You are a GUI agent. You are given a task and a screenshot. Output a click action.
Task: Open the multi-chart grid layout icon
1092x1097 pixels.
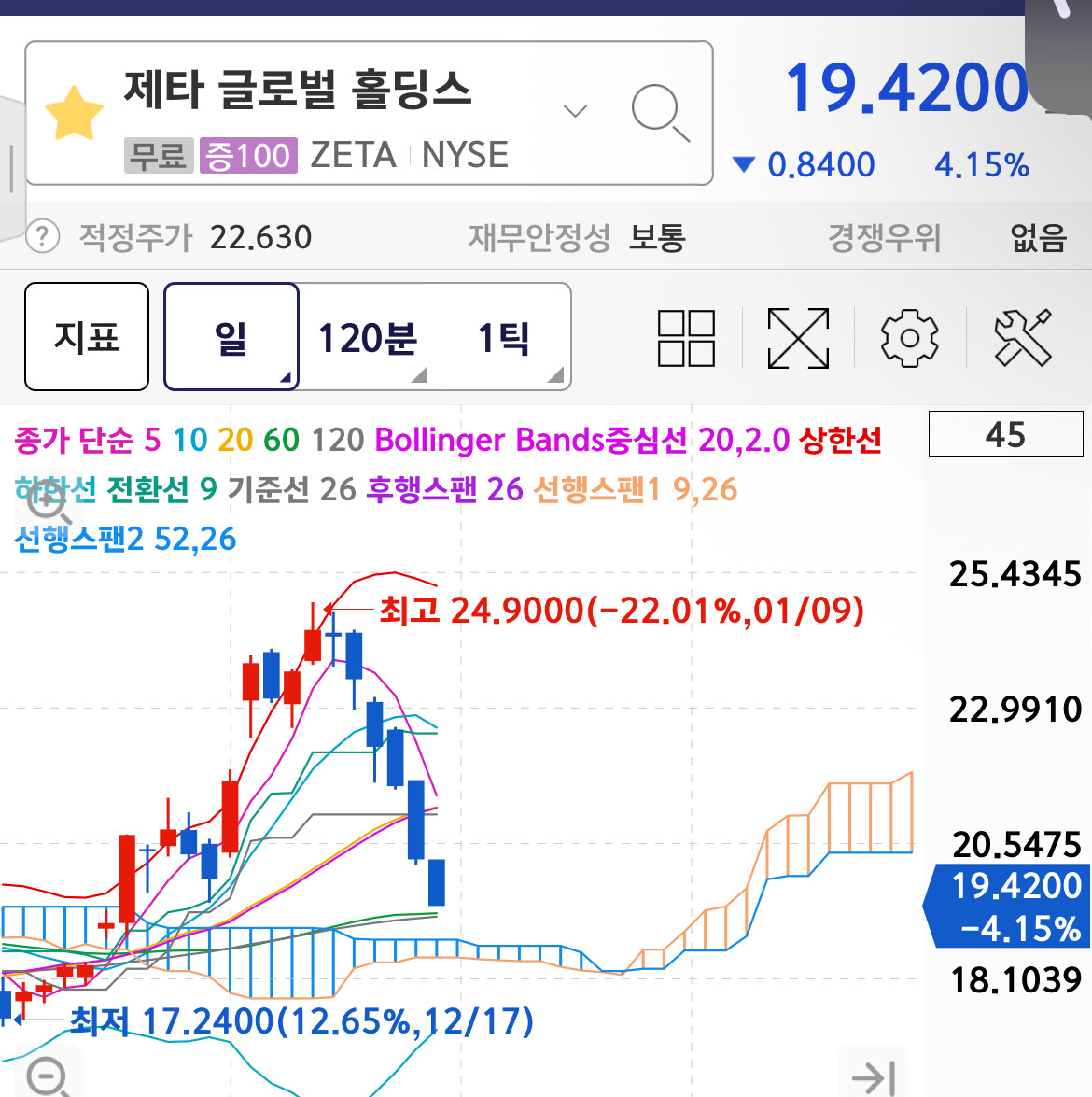point(686,338)
